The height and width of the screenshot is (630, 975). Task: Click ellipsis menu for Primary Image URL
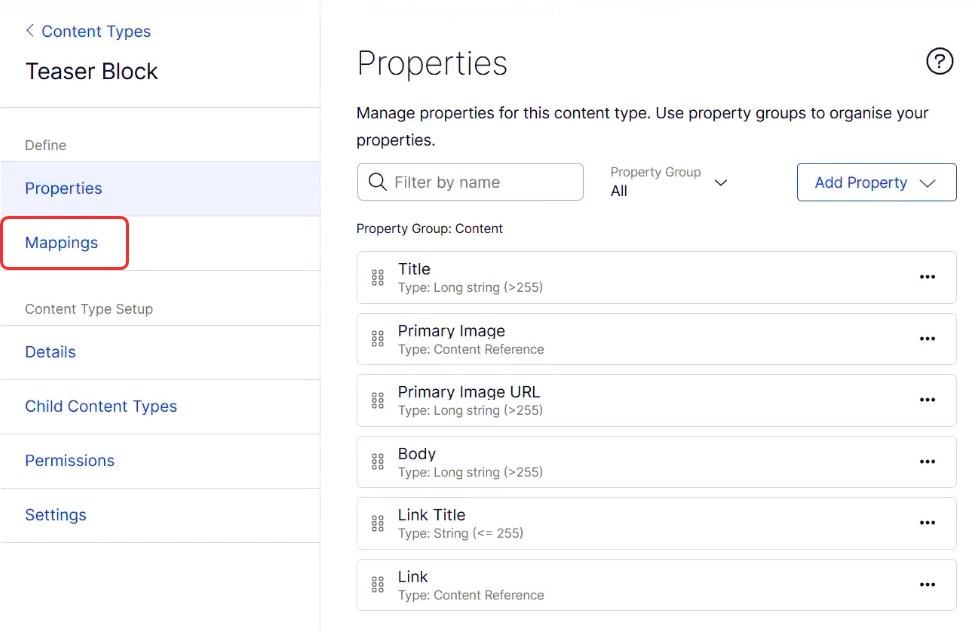point(927,400)
